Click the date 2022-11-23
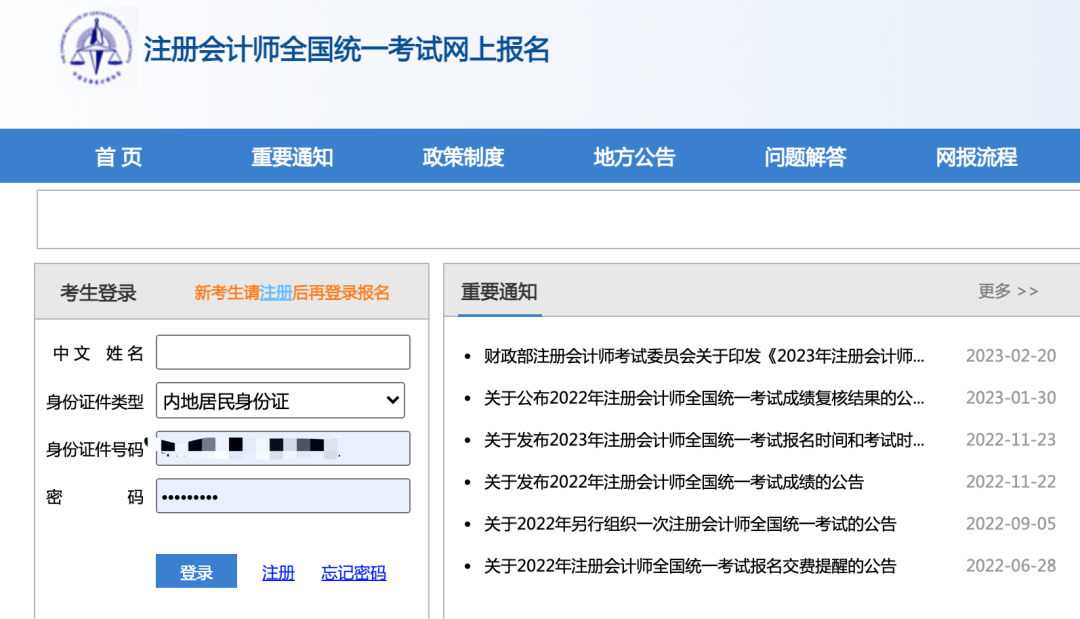 1011,440
